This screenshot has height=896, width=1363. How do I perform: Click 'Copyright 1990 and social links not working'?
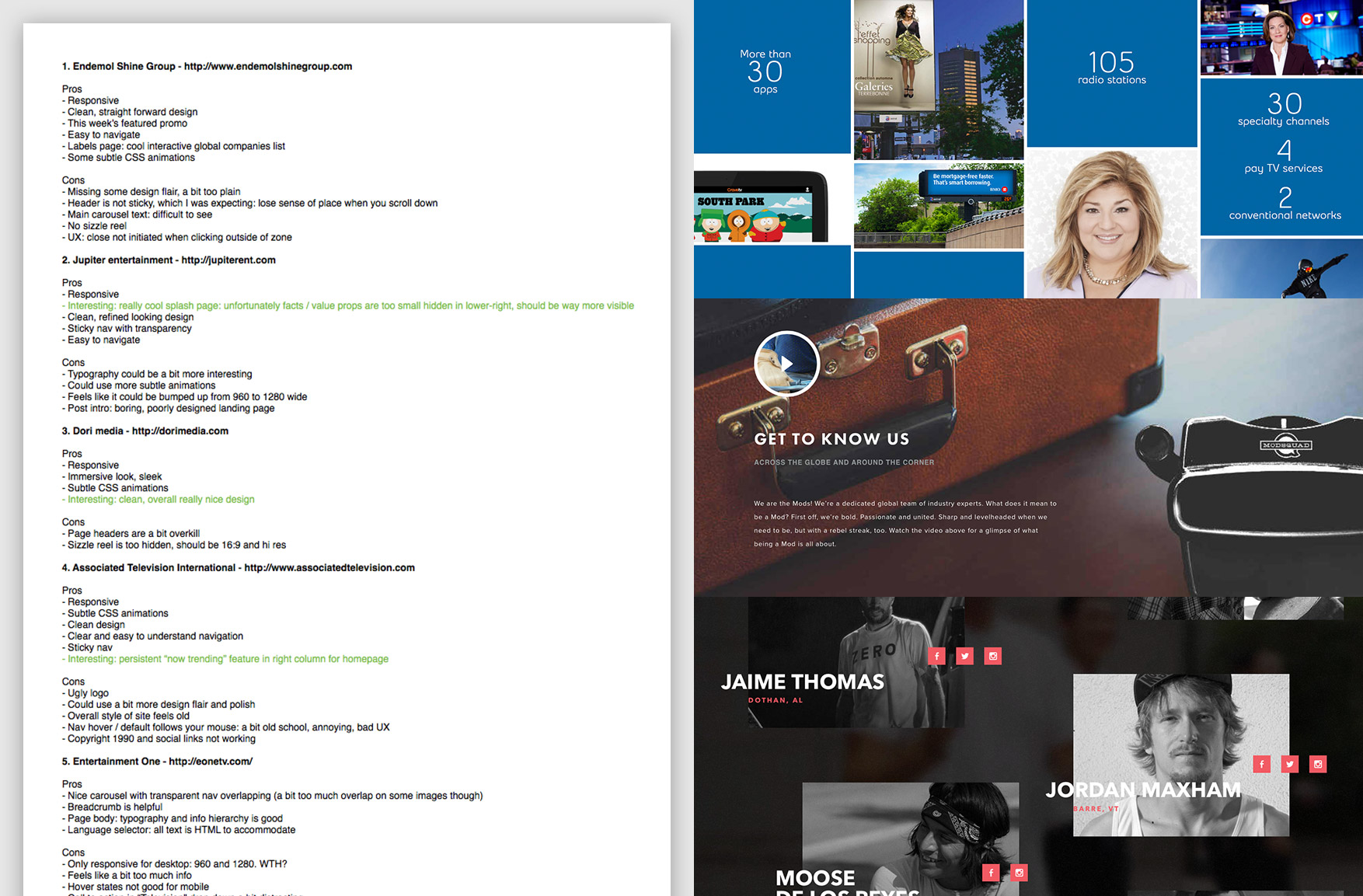159,739
